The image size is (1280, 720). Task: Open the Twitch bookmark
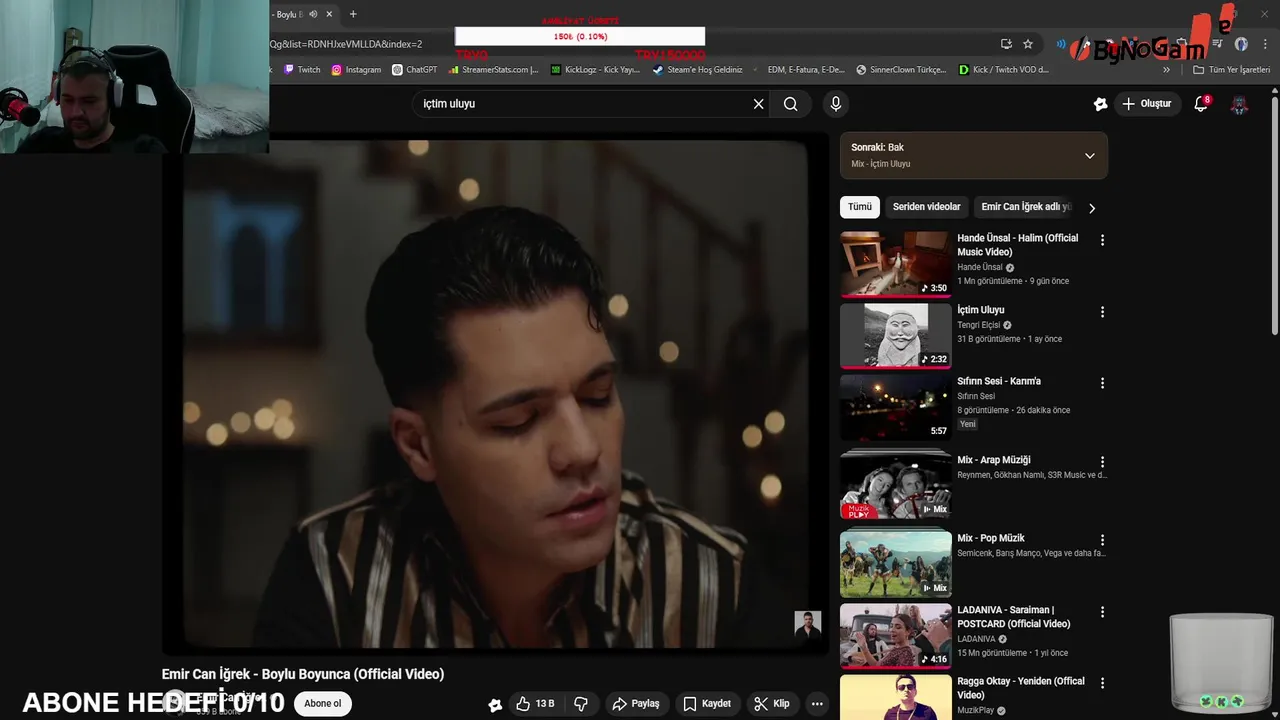(x=302, y=70)
